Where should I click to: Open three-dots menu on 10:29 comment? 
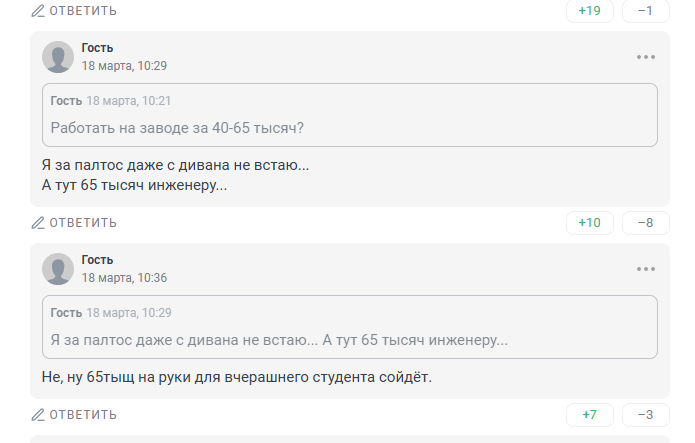(645, 57)
